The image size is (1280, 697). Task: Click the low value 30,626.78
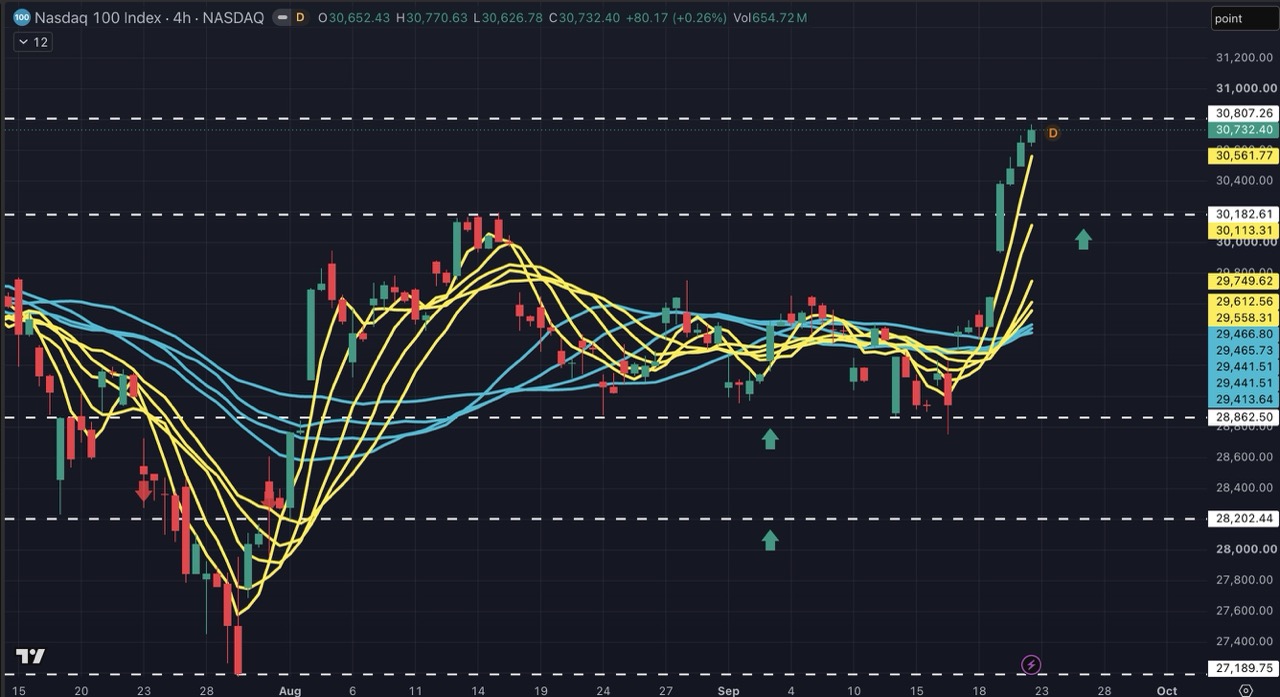(513, 18)
